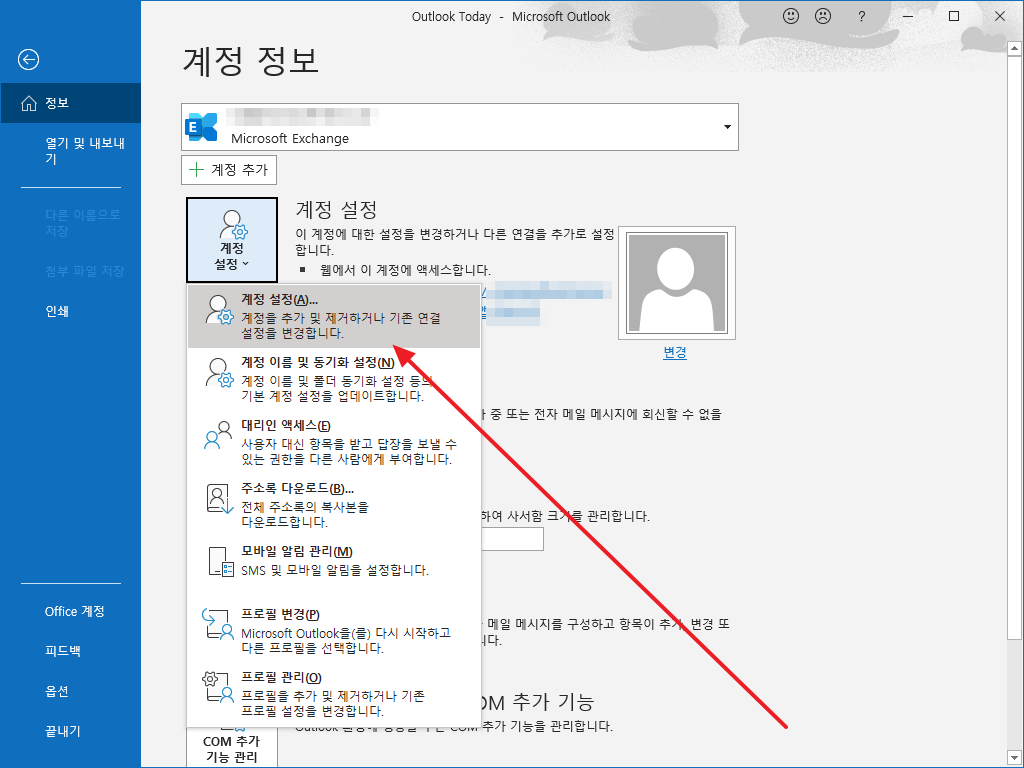Viewport: 1024px width, 768px height.
Task: Open the 정보 tab in sidebar
Action: [x=71, y=103]
